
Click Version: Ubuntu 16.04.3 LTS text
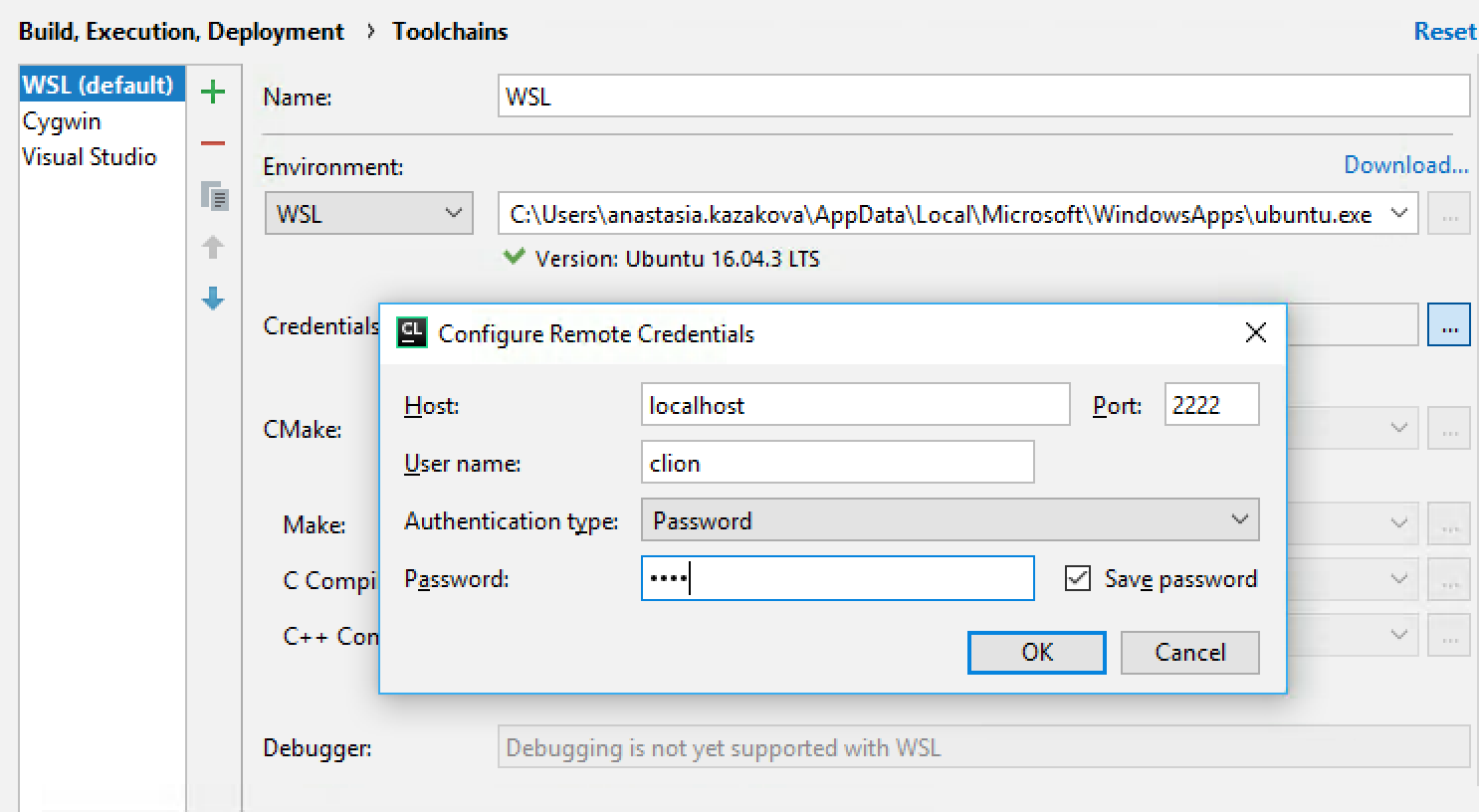tap(677, 259)
